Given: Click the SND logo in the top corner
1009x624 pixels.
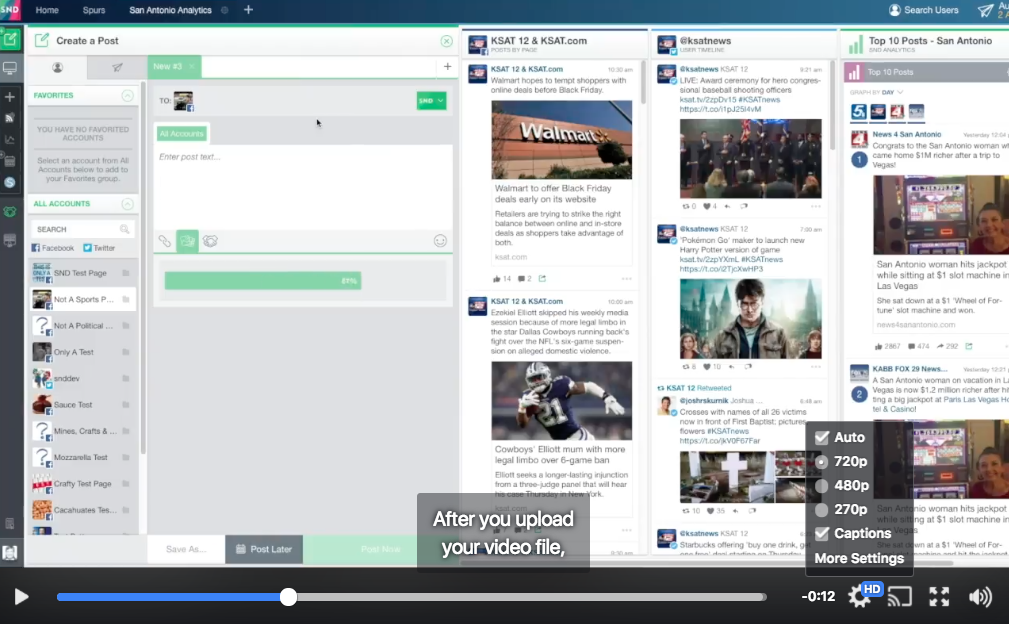Looking at the screenshot, I should tap(10, 10).
